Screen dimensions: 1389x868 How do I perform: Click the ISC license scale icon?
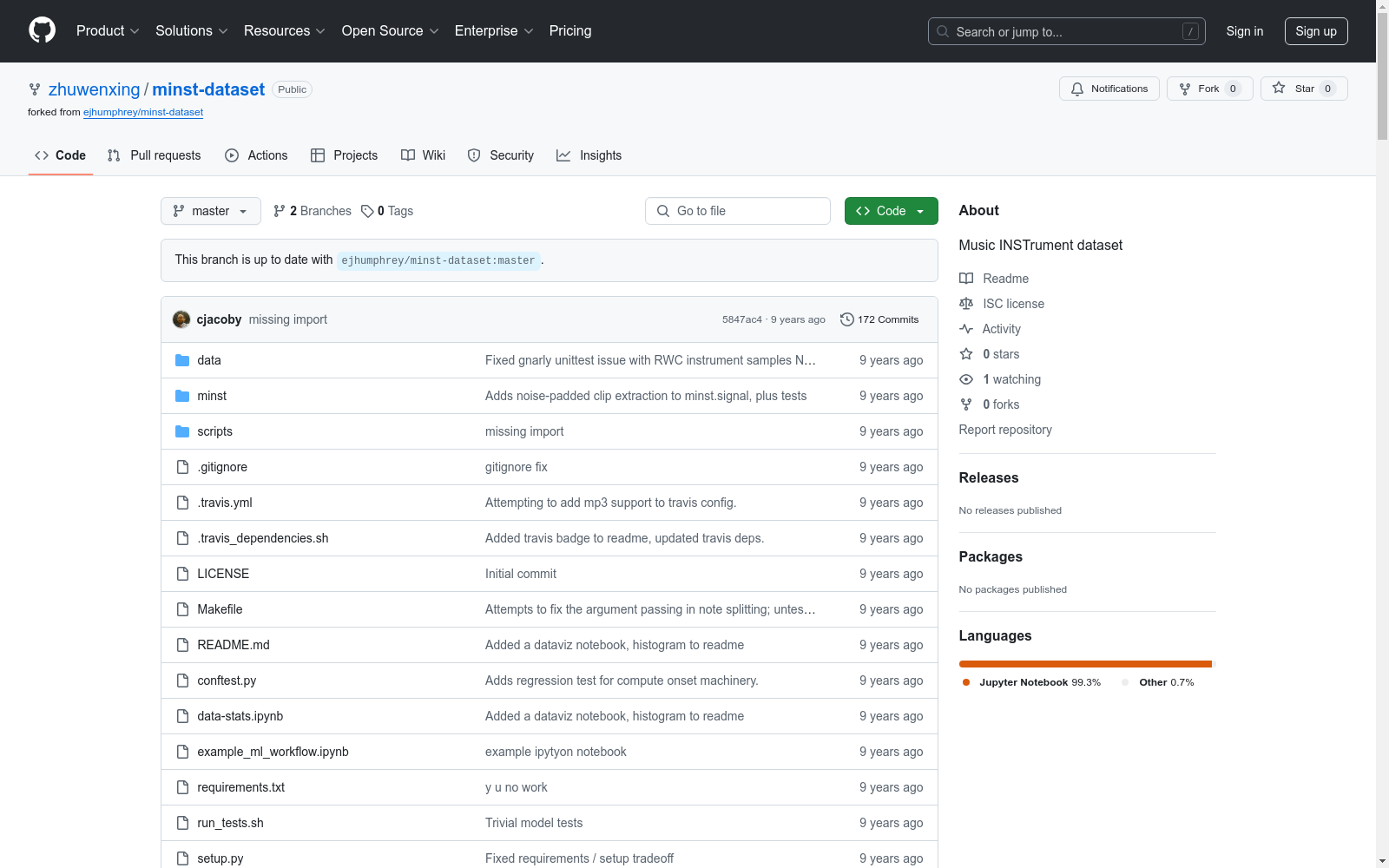click(966, 304)
